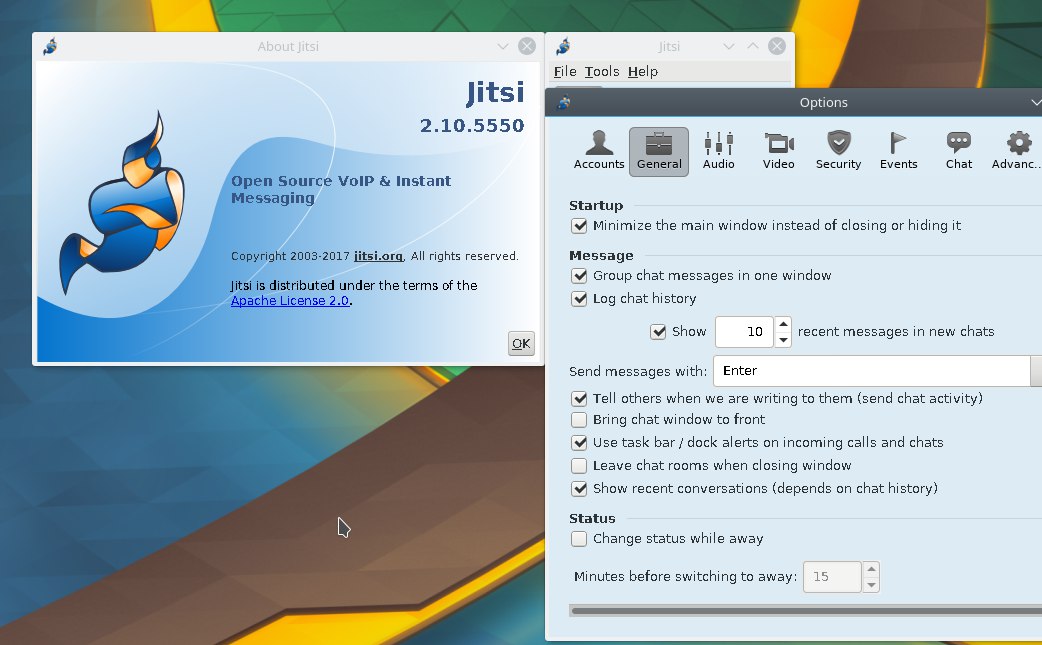Click Options window title bar chevron
The image size is (1042, 645).
pyautogui.click(x=1035, y=103)
